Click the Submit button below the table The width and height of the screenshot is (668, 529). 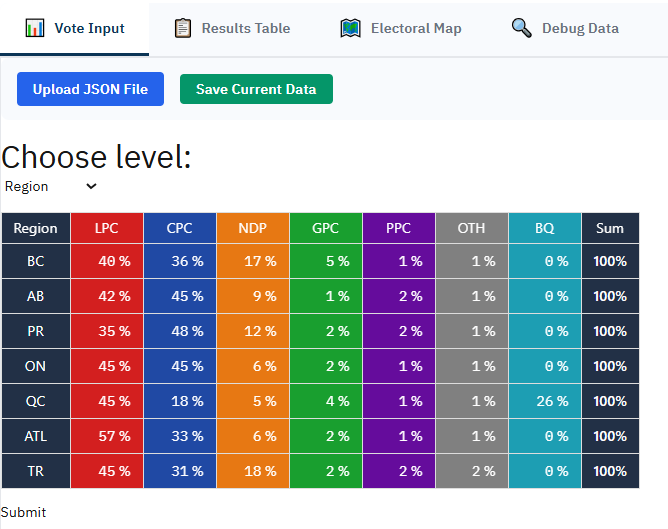pos(23,512)
